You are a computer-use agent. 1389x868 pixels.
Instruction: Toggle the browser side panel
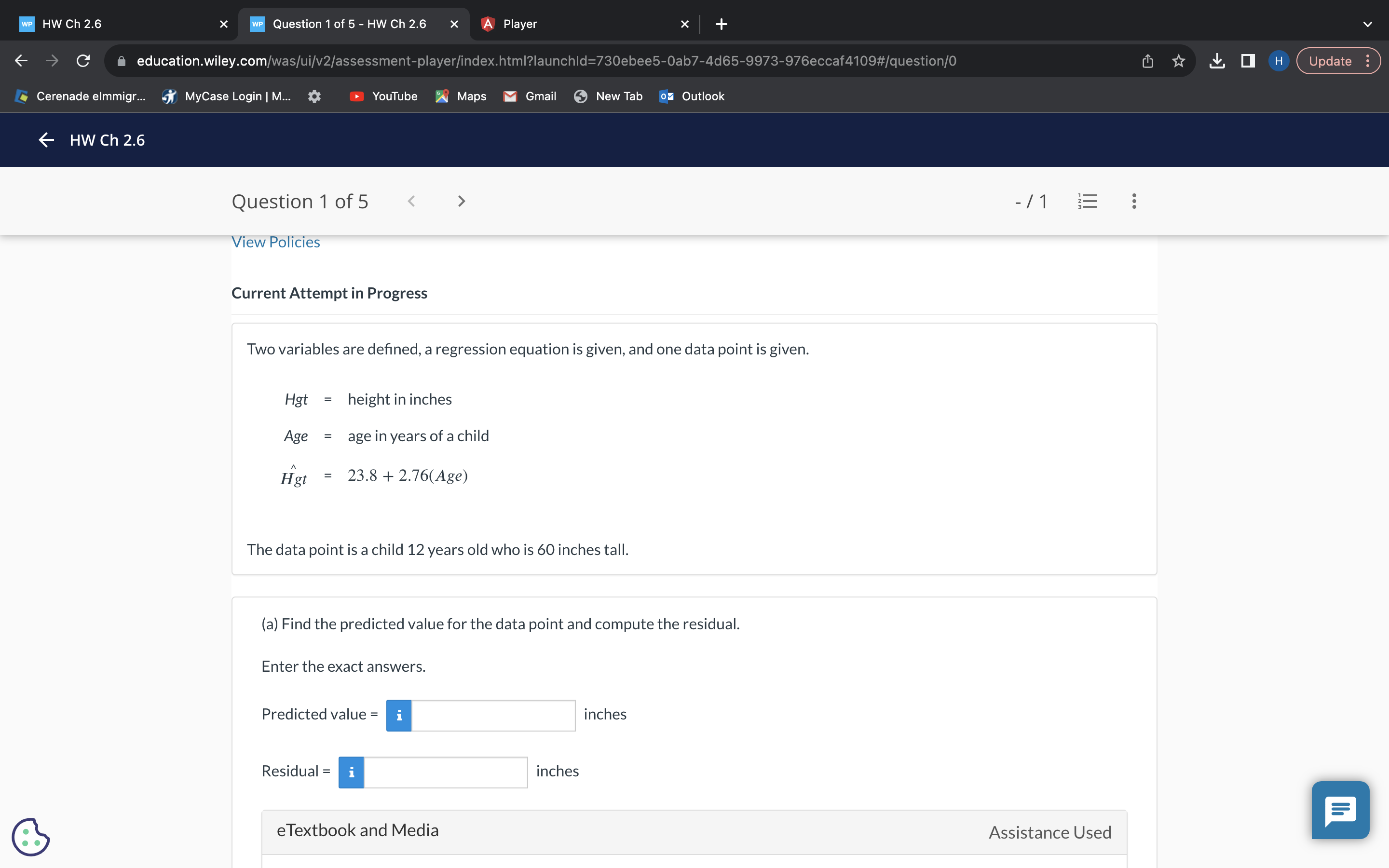click(1248, 61)
